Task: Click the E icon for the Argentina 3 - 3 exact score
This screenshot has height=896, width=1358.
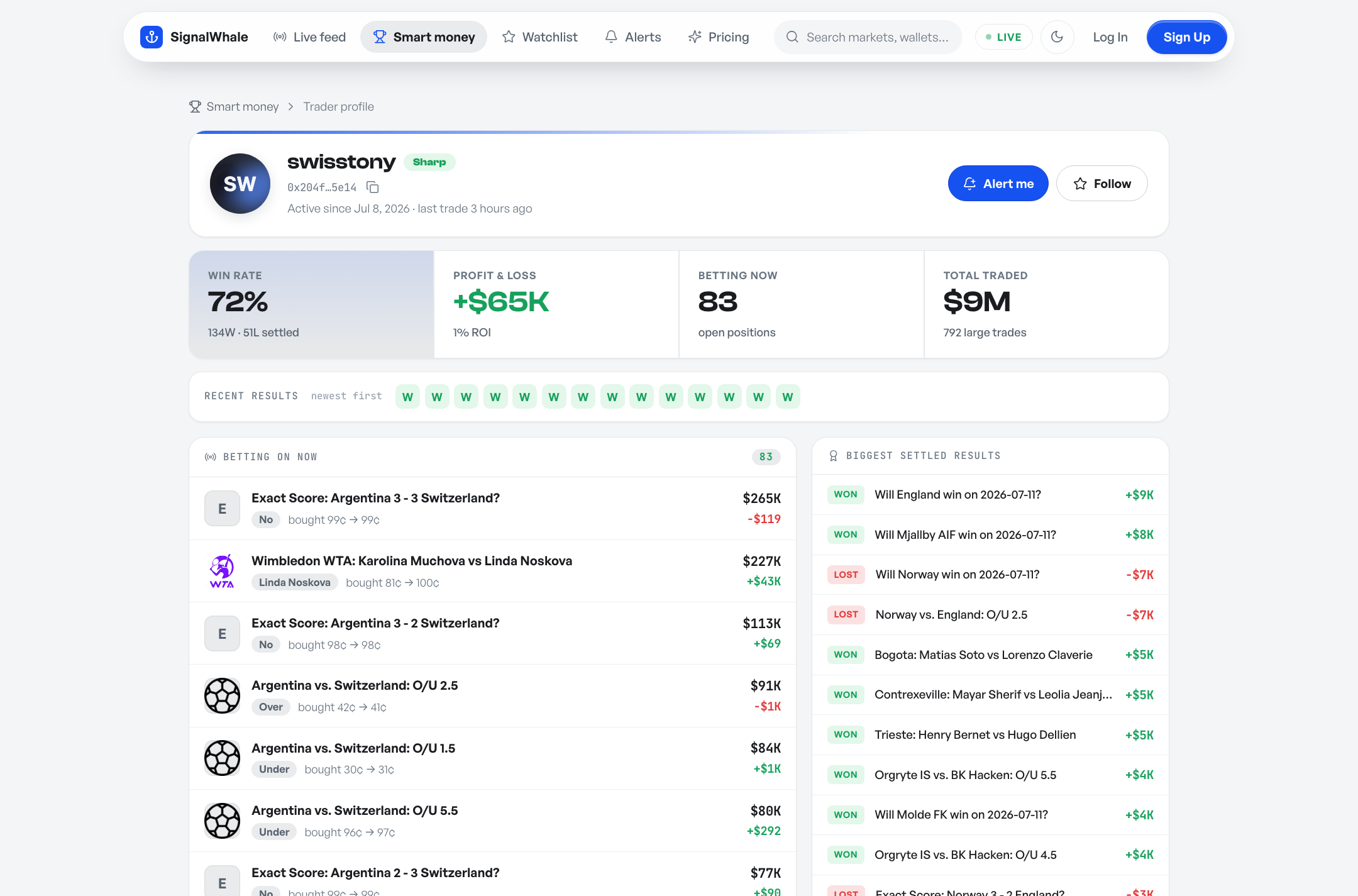Action: pos(222,508)
